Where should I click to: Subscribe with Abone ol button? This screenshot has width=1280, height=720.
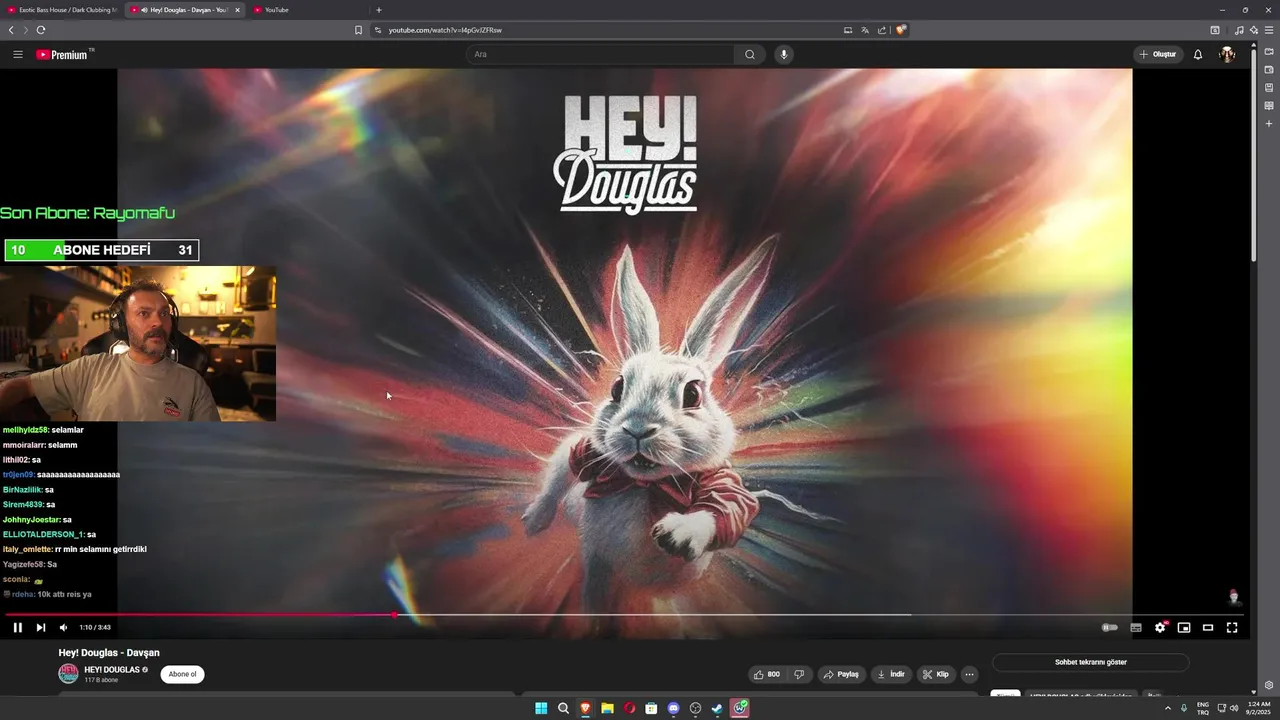(x=182, y=674)
